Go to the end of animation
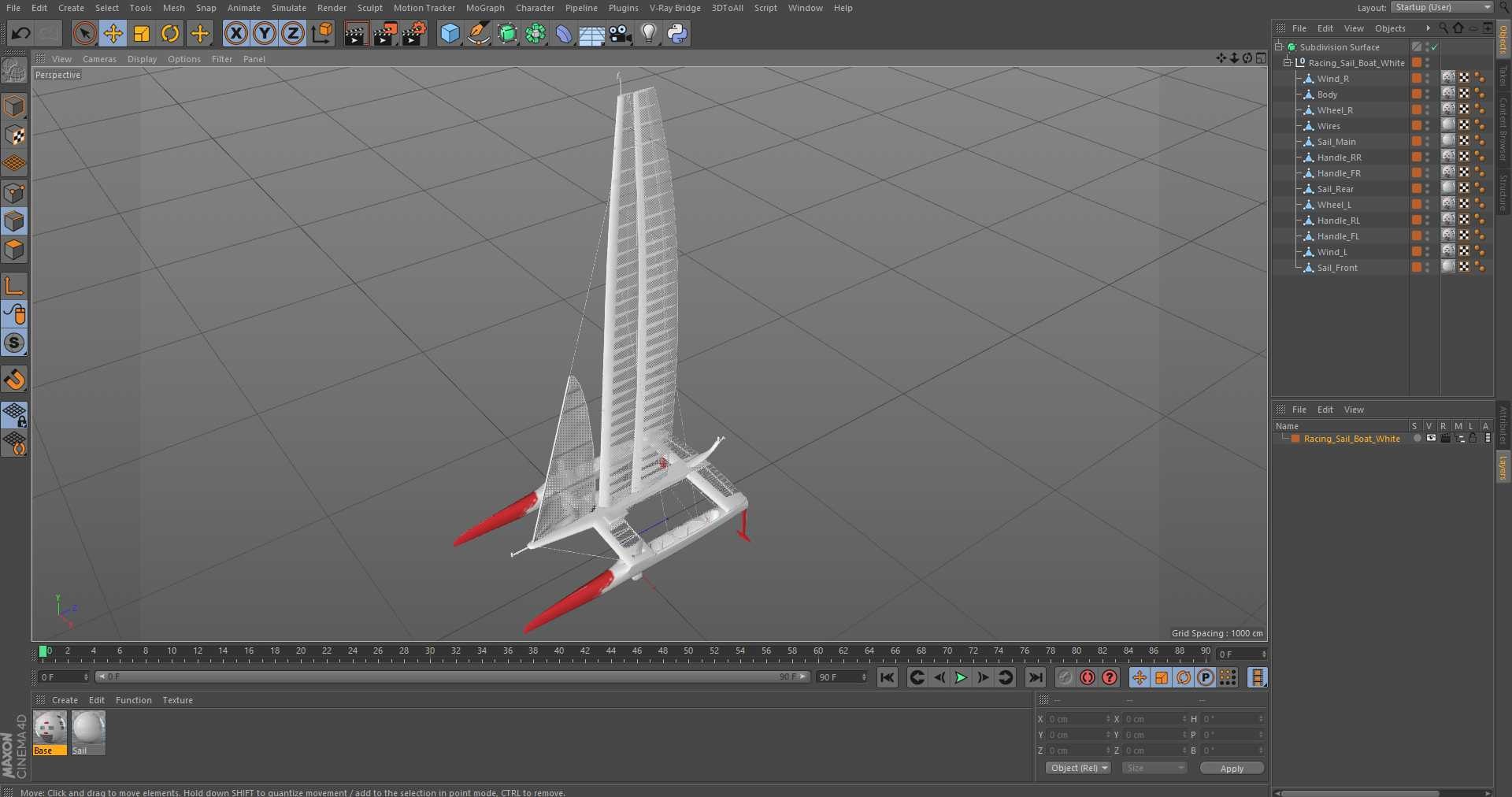This screenshot has height=797, width=1512. [x=1036, y=677]
